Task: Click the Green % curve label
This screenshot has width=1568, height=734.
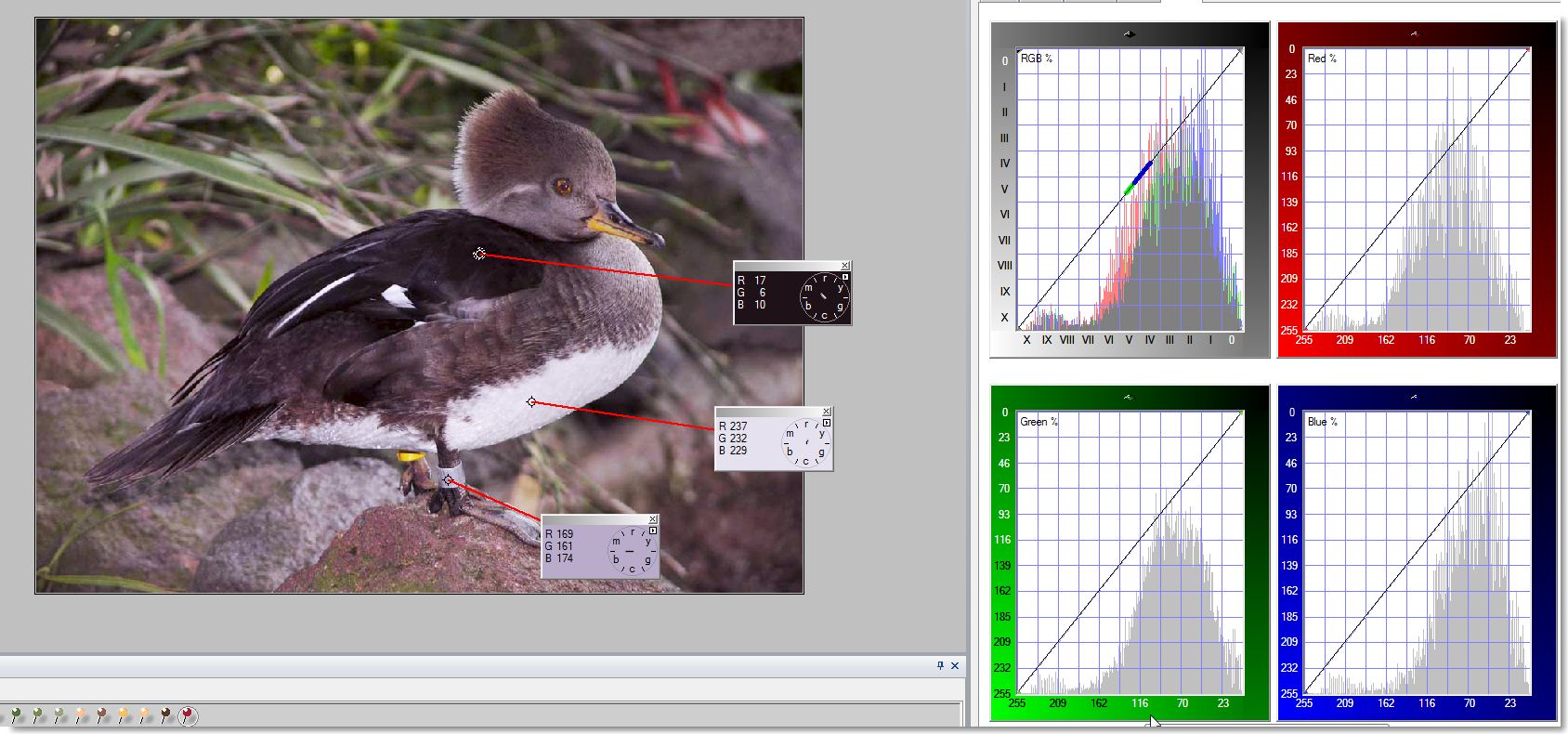Action: coord(1039,422)
